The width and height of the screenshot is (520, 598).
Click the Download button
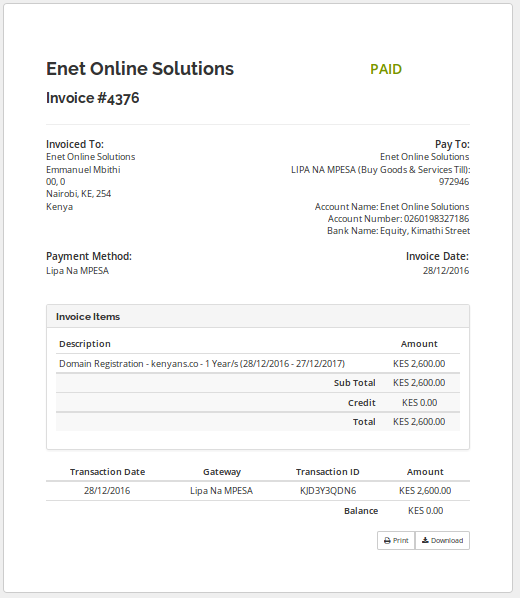click(442, 540)
